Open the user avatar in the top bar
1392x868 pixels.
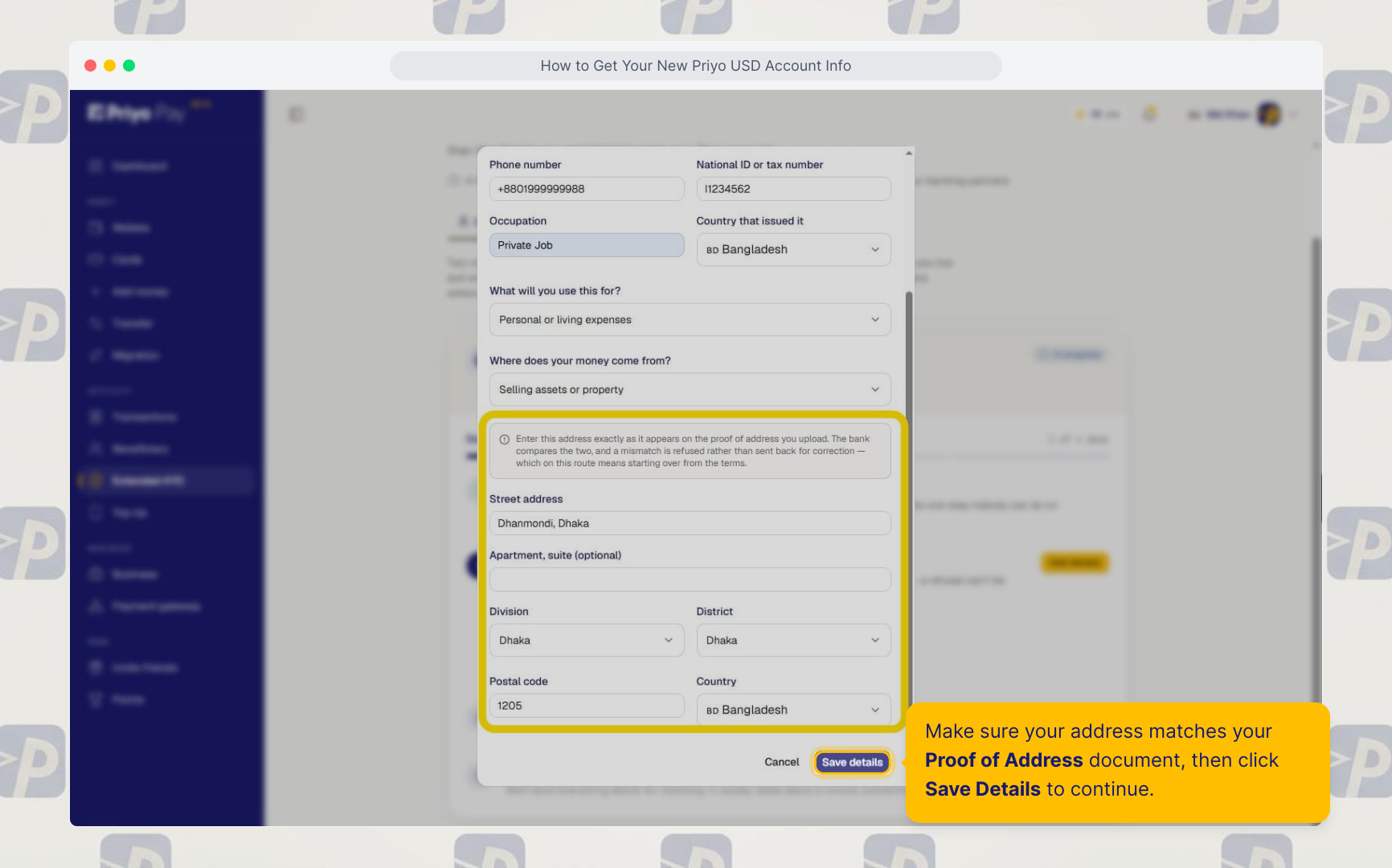1269,115
